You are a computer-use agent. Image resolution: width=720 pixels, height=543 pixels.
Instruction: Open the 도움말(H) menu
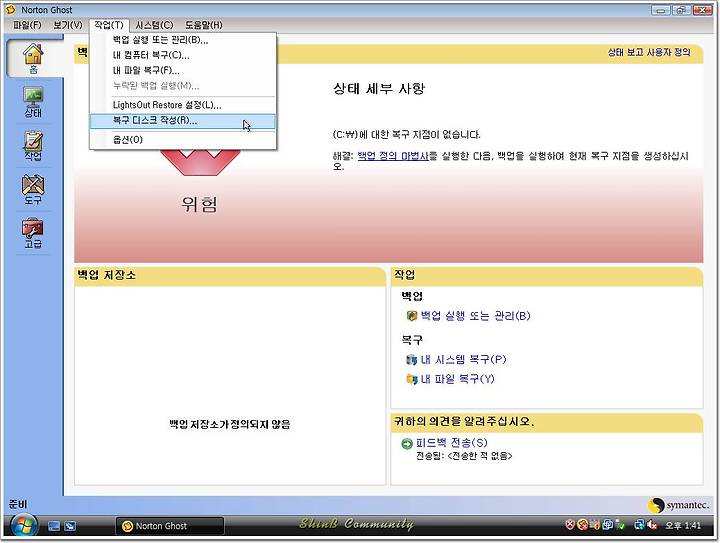pyautogui.click(x=203, y=25)
